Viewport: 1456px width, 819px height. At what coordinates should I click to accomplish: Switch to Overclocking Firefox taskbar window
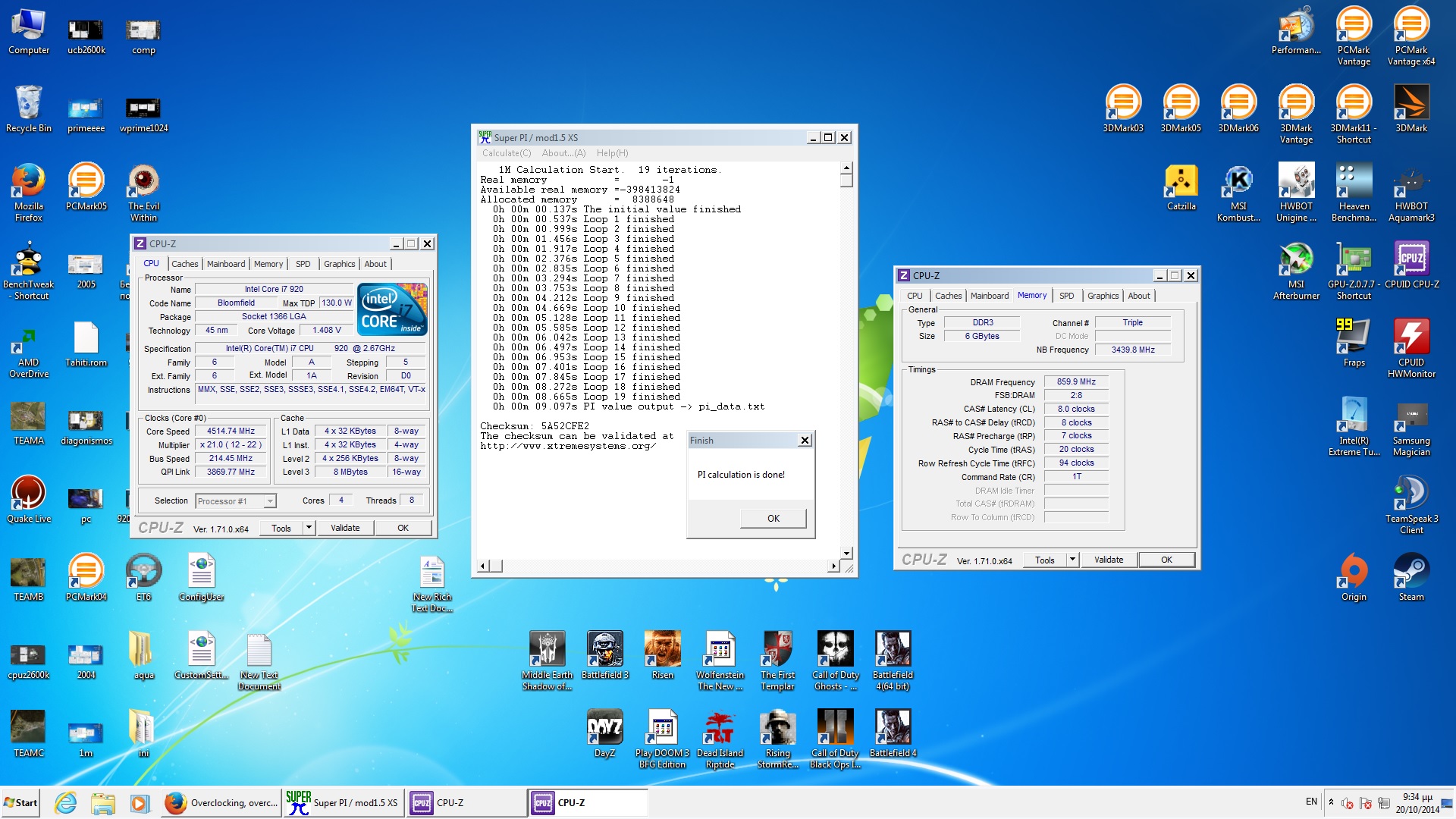(x=221, y=802)
